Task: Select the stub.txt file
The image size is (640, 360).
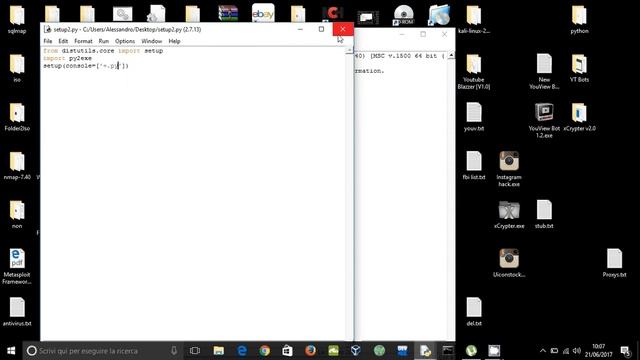Action: tap(544, 214)
